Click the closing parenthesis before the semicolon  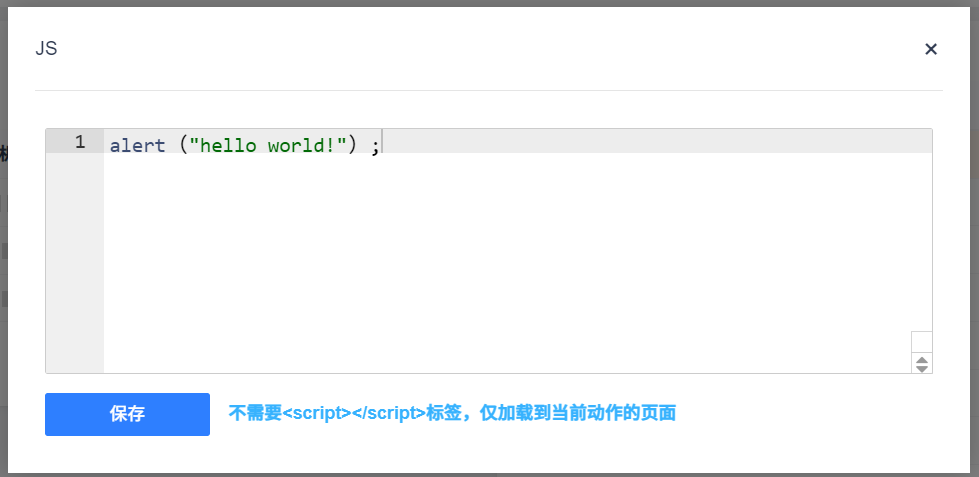(352, 145)
